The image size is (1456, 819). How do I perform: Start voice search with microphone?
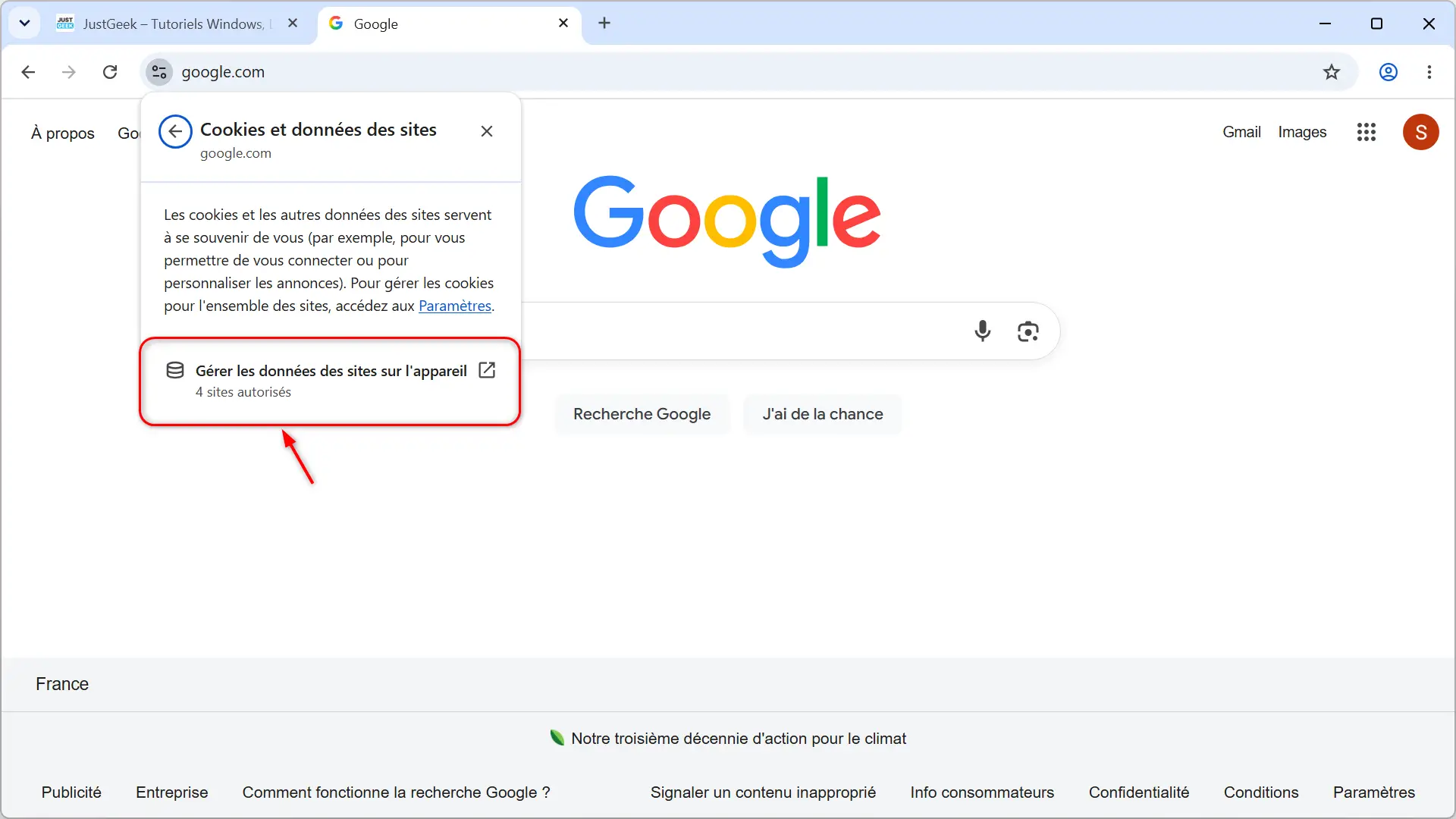983,331
